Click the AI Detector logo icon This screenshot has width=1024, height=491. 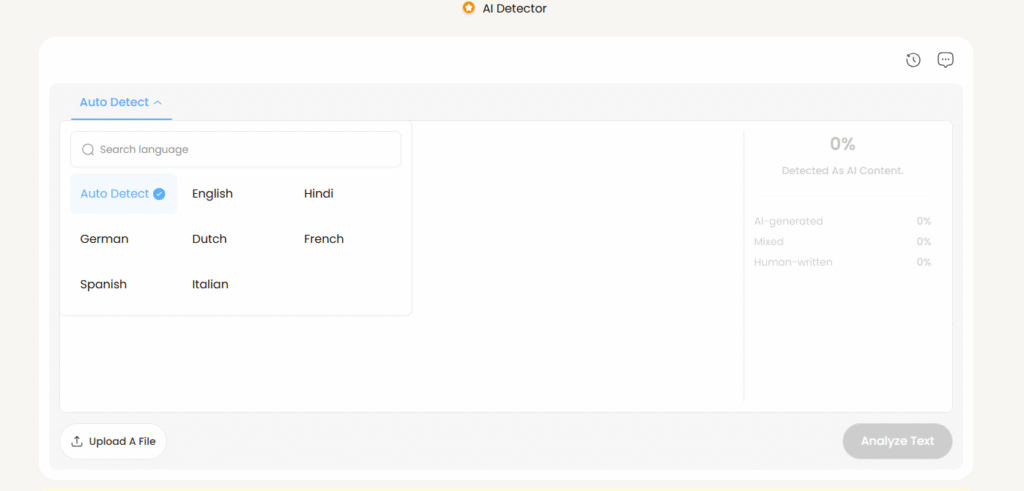click(468, 8)
